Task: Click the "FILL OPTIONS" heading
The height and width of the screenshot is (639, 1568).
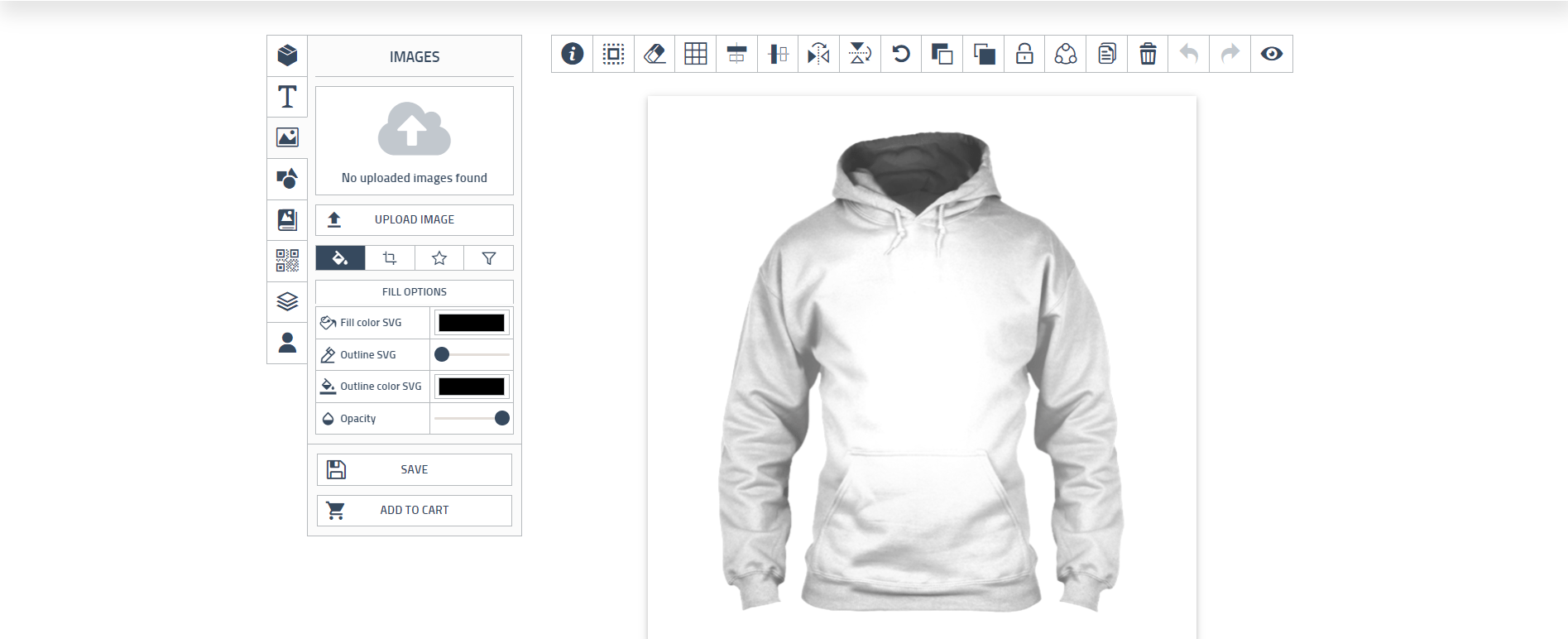Action: (x=415, y=292)
